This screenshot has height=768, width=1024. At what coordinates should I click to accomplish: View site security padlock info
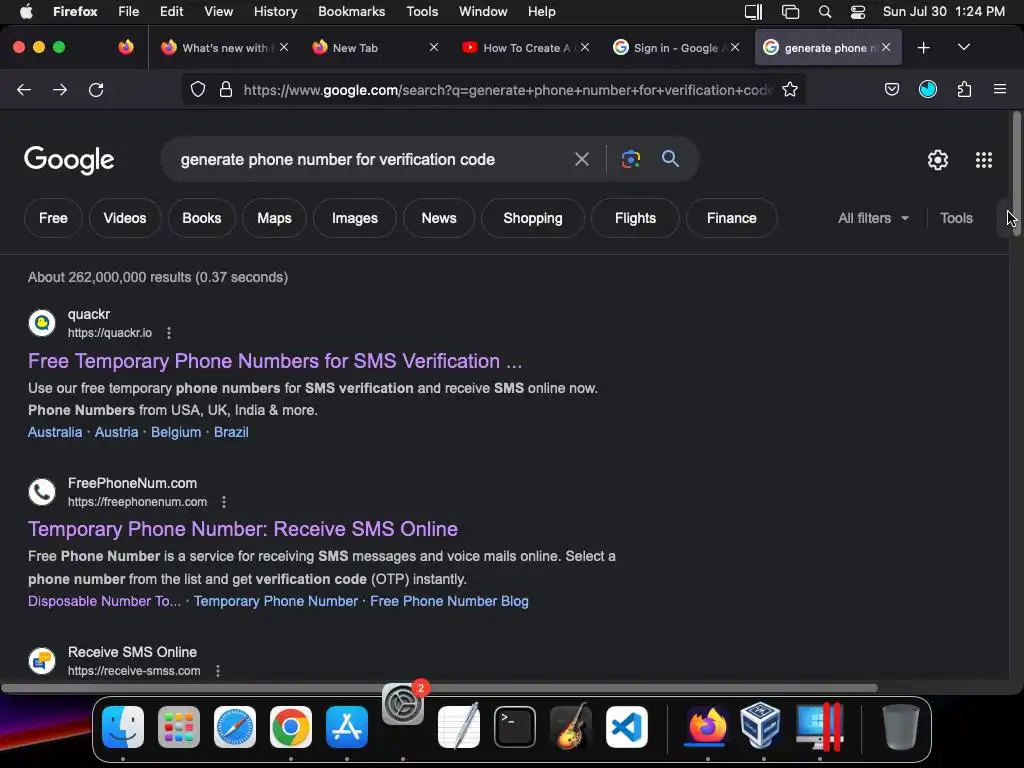226,89
